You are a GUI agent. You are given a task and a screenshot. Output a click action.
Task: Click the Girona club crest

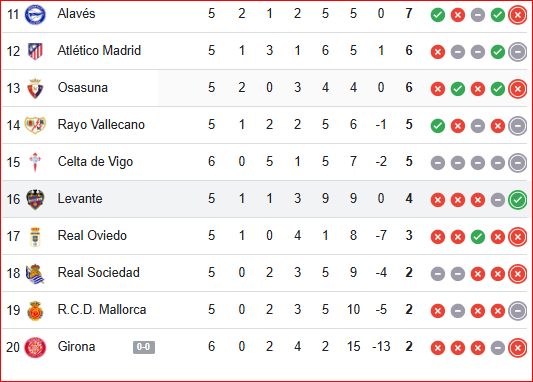click(35, 347)
